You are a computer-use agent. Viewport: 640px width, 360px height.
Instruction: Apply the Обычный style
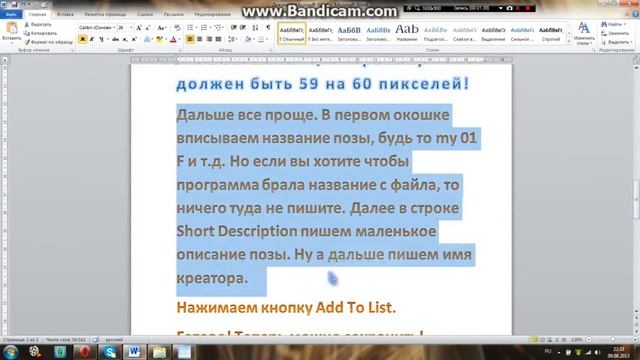coord(291,33)
